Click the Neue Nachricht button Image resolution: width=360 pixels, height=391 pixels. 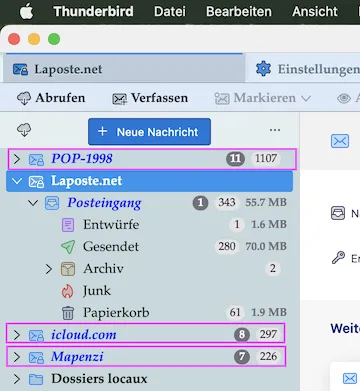pyautogui.click(x=149, y=132)
